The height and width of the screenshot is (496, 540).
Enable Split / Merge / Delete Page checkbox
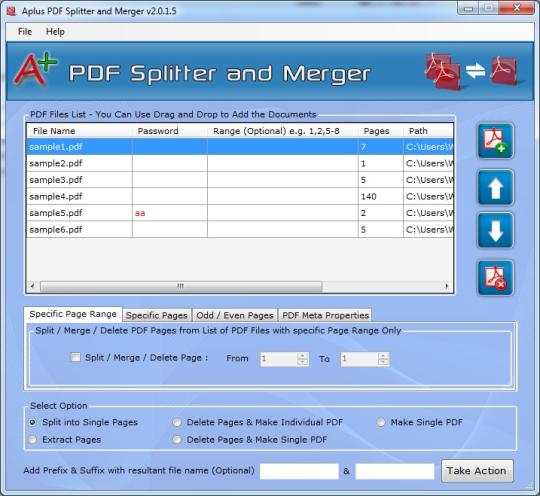[x=75, y=357]
